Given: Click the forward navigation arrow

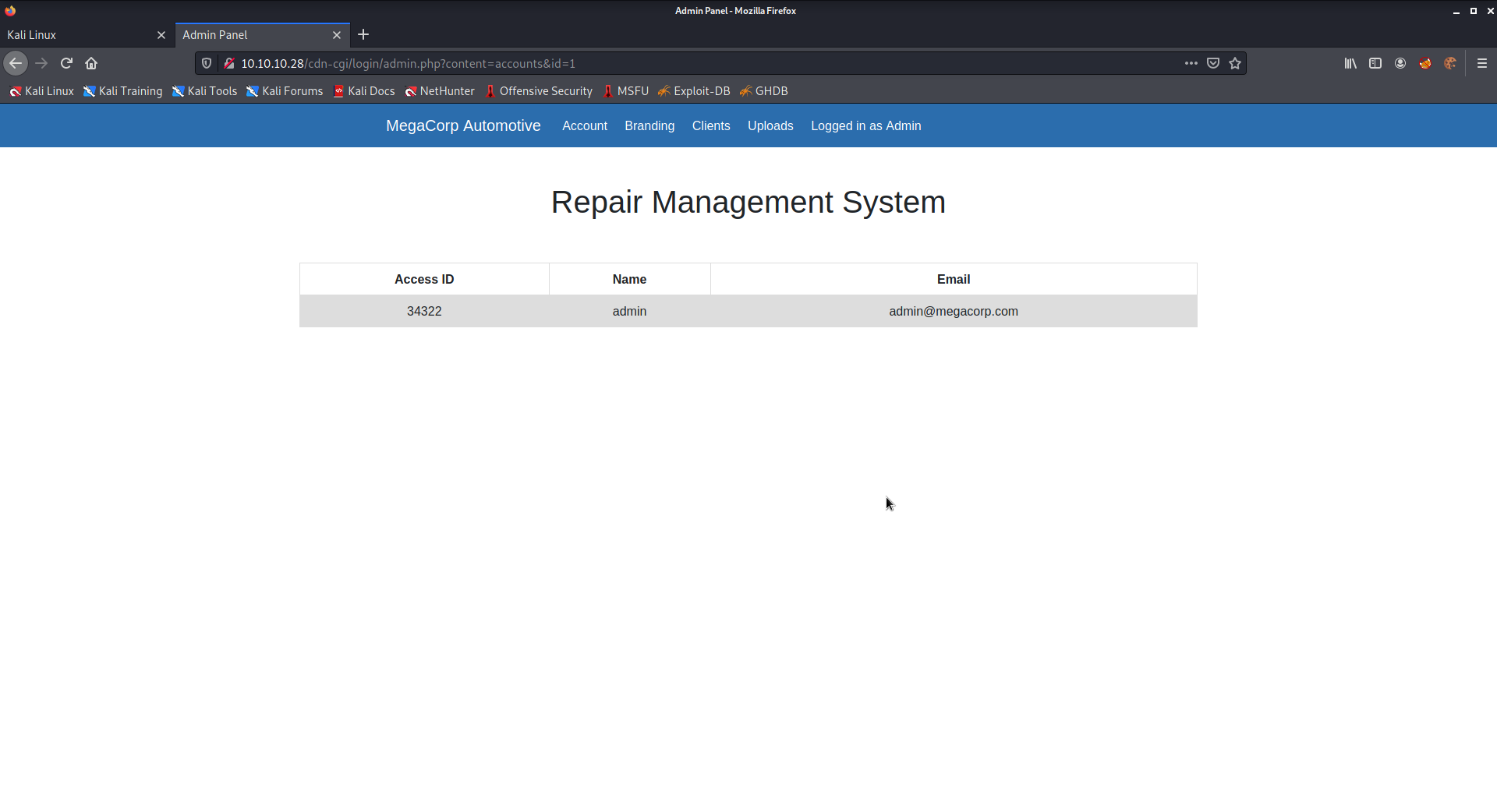Looking at the screenshot, I should 41,63.
